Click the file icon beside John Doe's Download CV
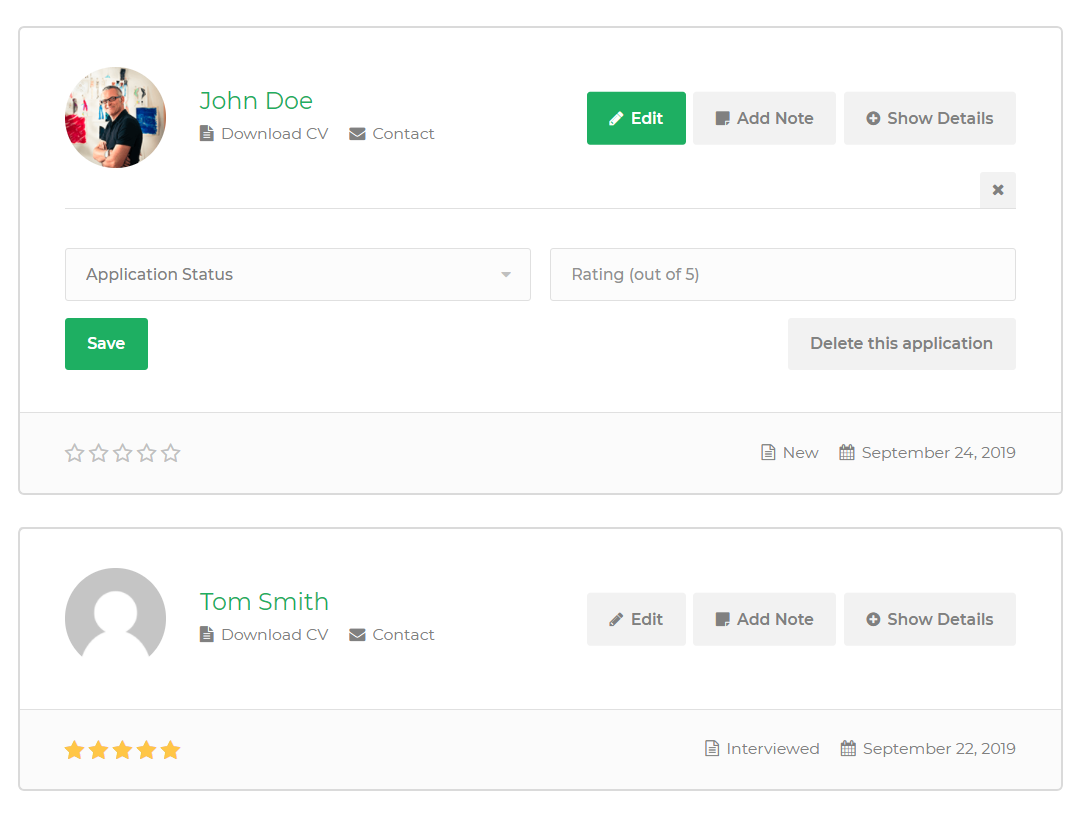1090x814 pixels. 206,134
